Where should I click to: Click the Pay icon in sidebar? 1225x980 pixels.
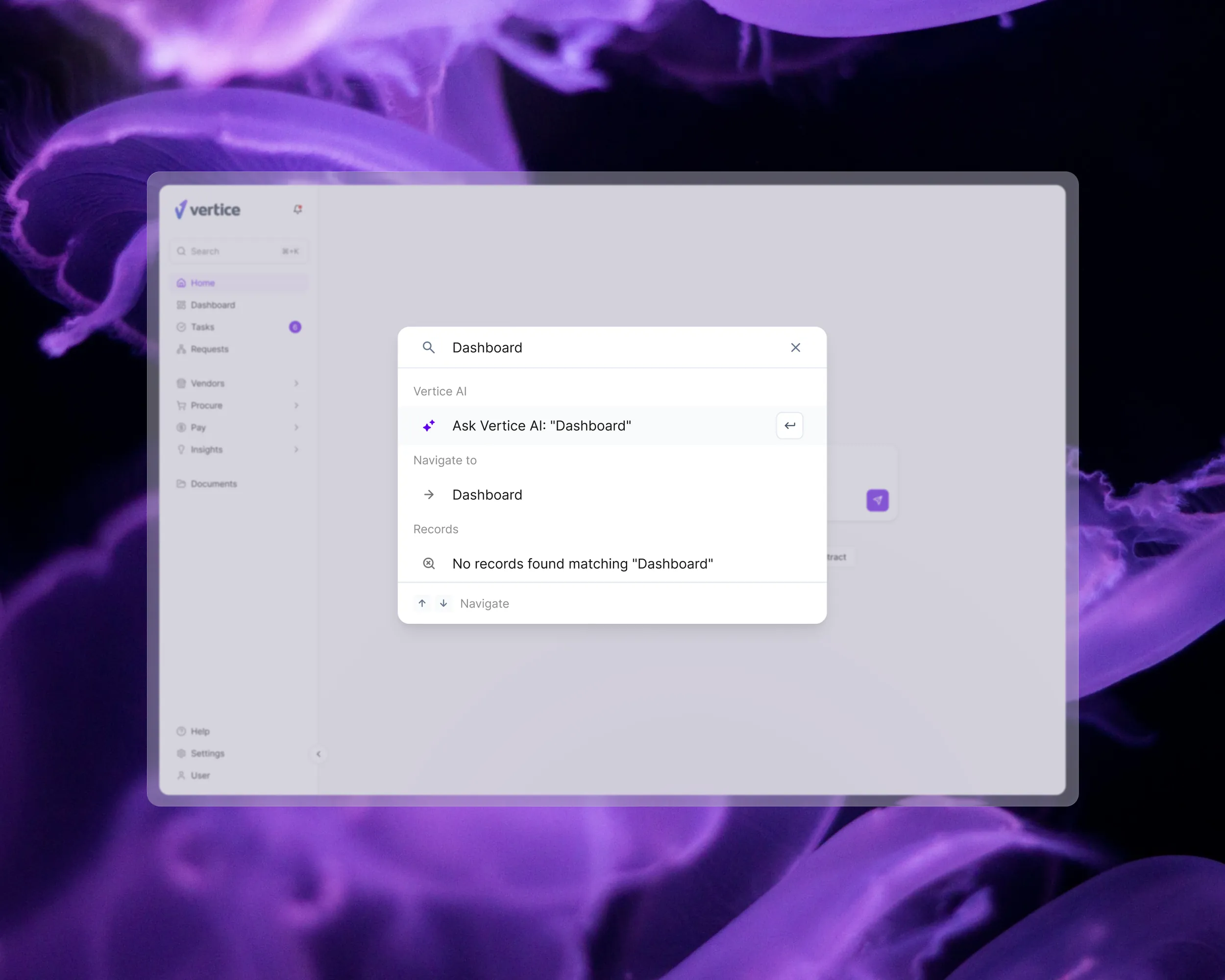click(181, 427)
